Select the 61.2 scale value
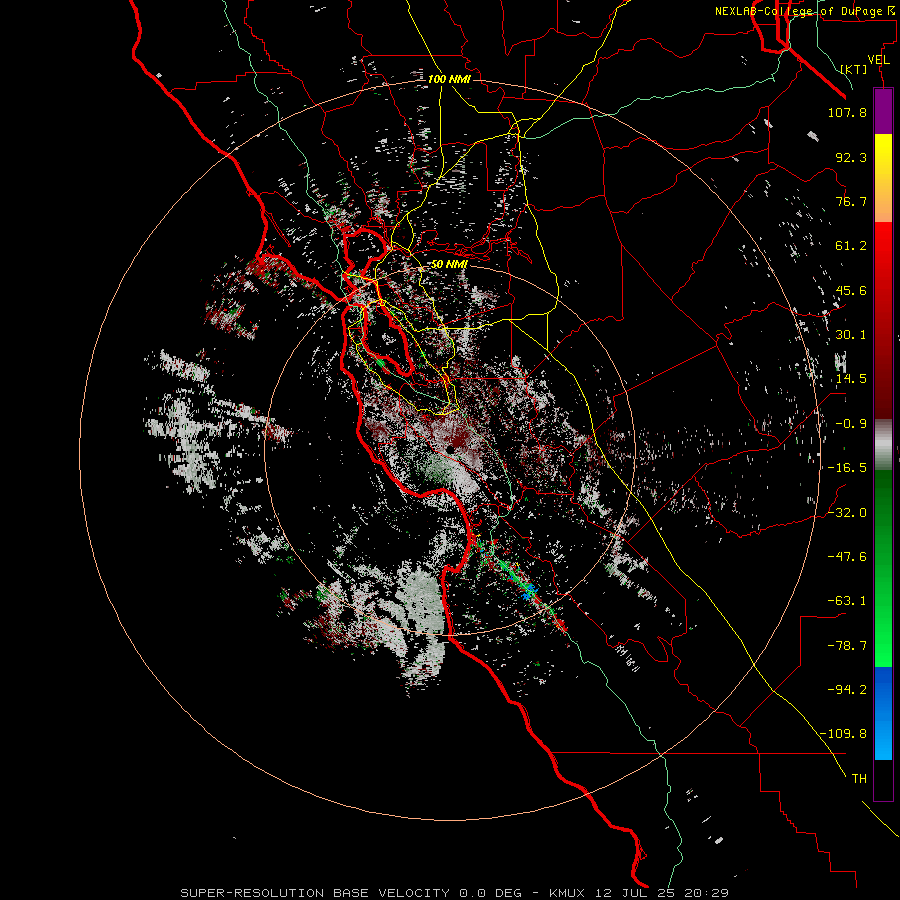This screenshot has height=900, width=900. pos(851,246)
